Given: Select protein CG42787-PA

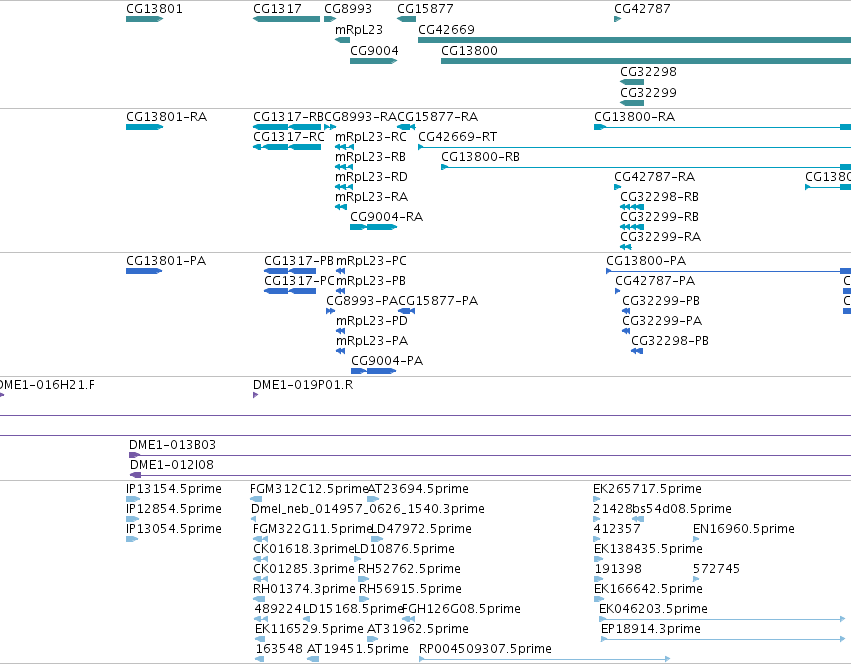Looking at the screenshot, I should pyautogui.click(x=655, y=281).
